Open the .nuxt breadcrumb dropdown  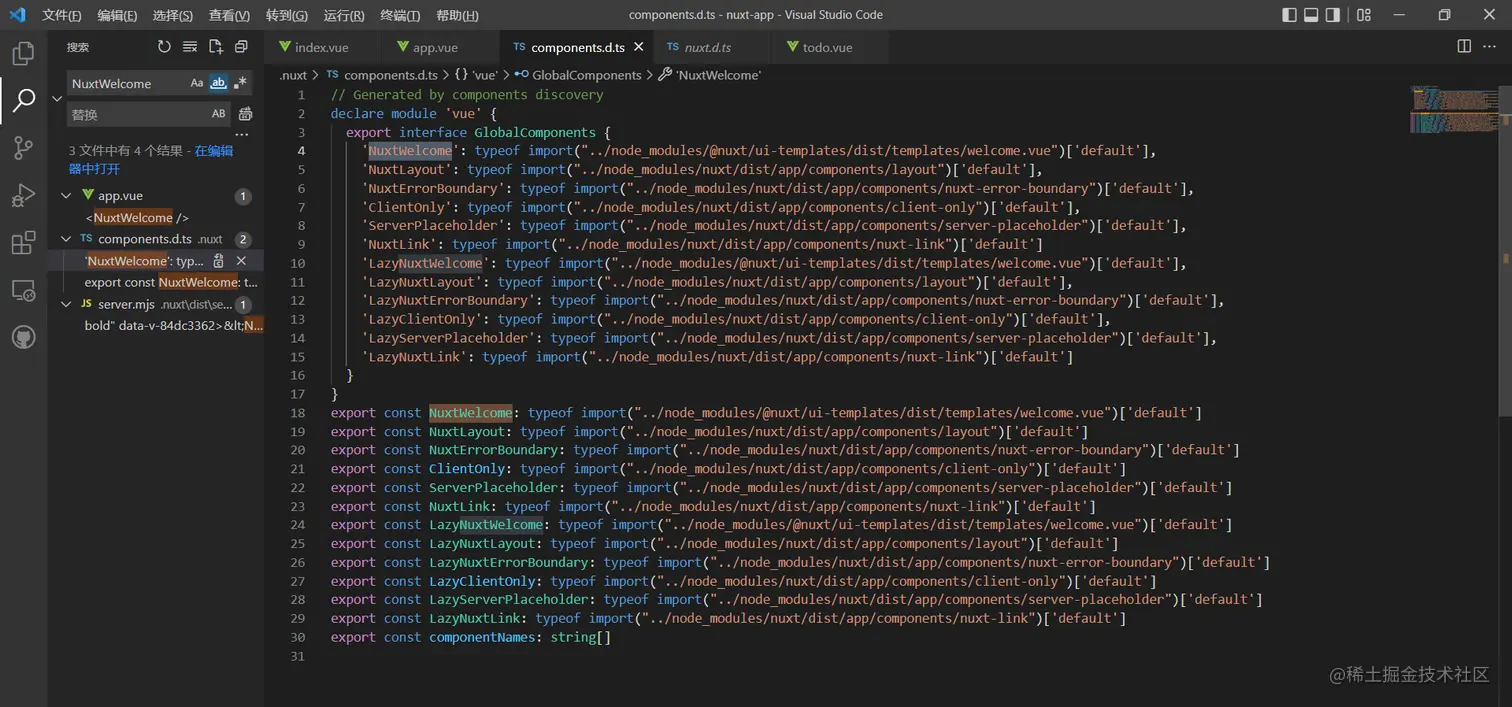click(x=293, y=75)
